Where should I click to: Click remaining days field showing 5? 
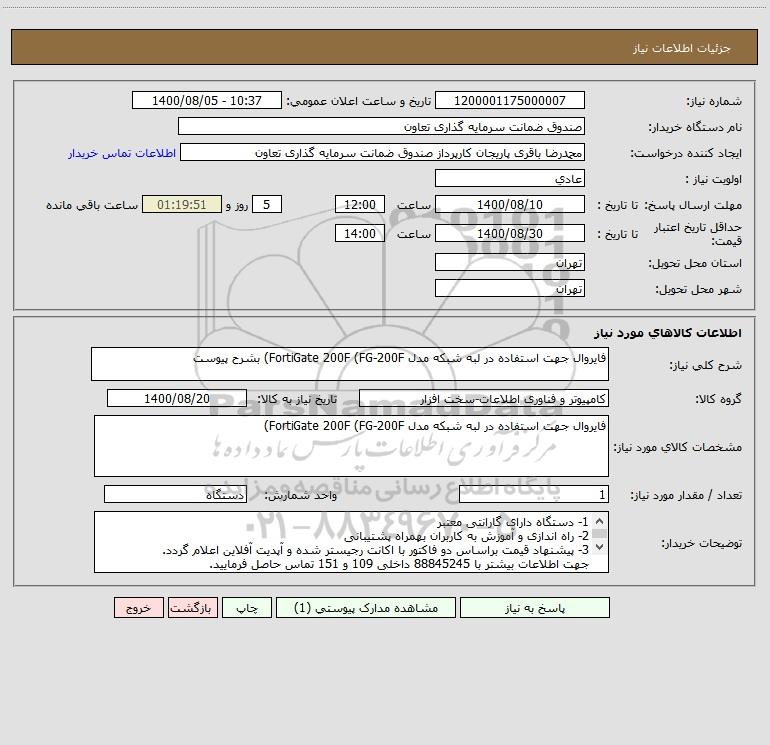[267, 204]
